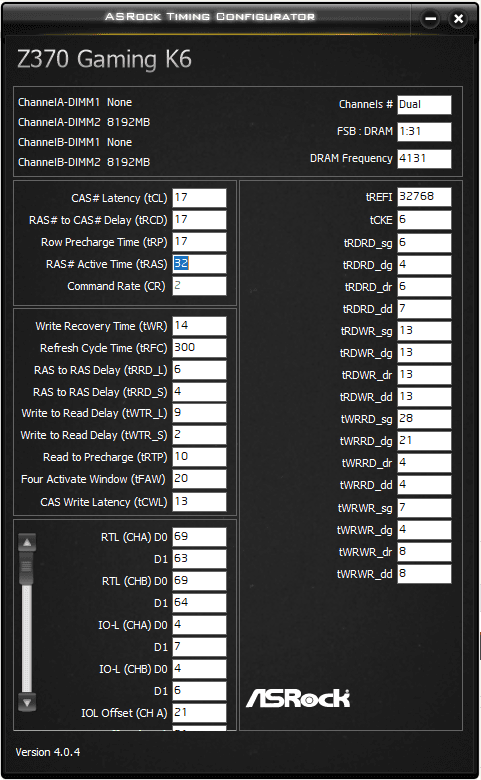Select the tREFI value field
This screenshot has height=780, width=481.
[x=424, y=196]
